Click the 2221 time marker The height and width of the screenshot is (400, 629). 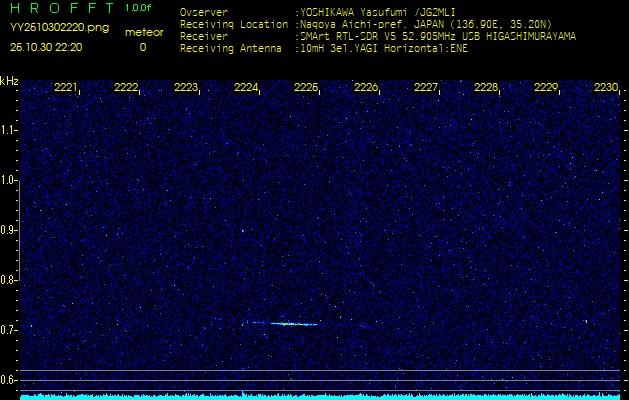click(x=66, y=88)
